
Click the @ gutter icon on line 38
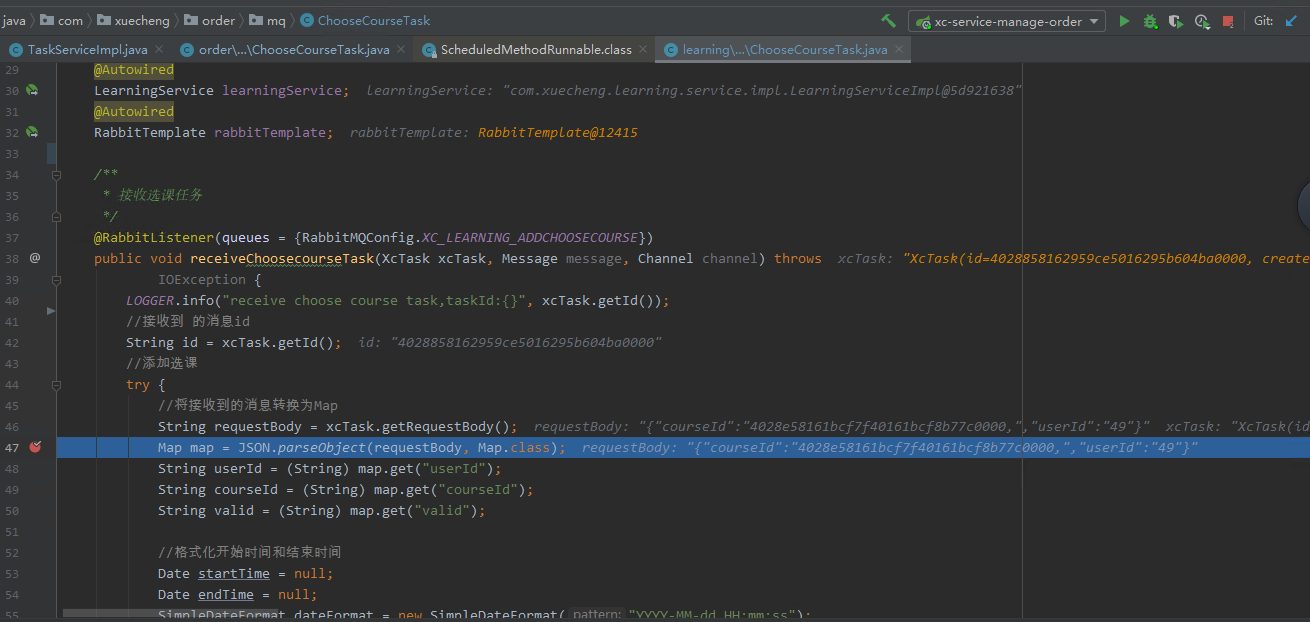tap(35, 258)
